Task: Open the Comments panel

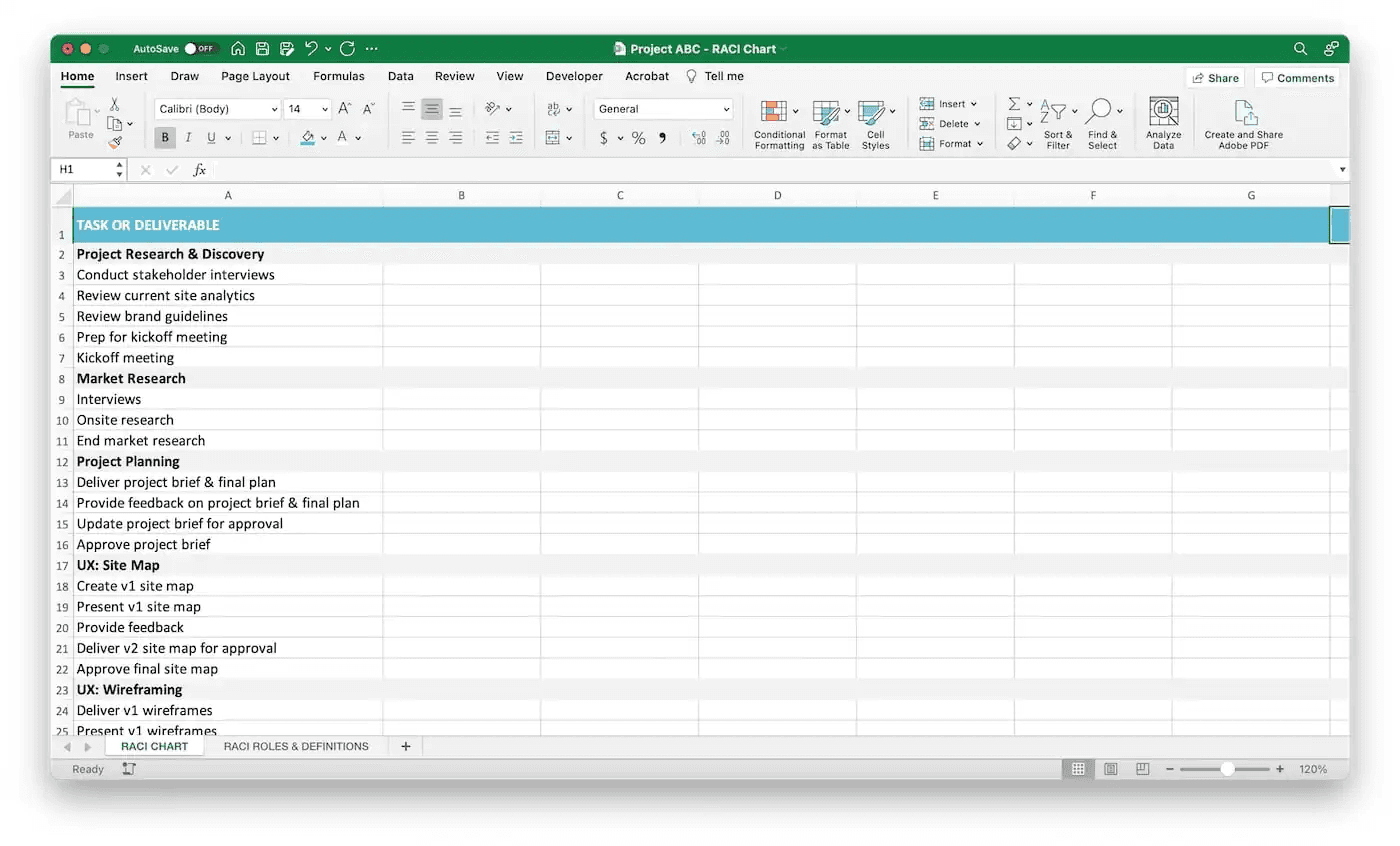Action: [1297, 77]
